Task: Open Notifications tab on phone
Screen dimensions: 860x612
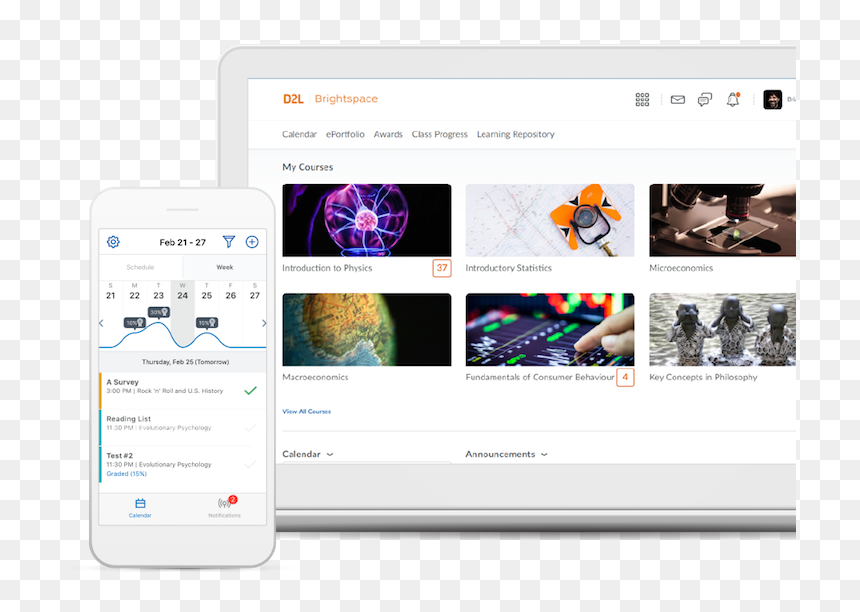Action: pos(224,507)
